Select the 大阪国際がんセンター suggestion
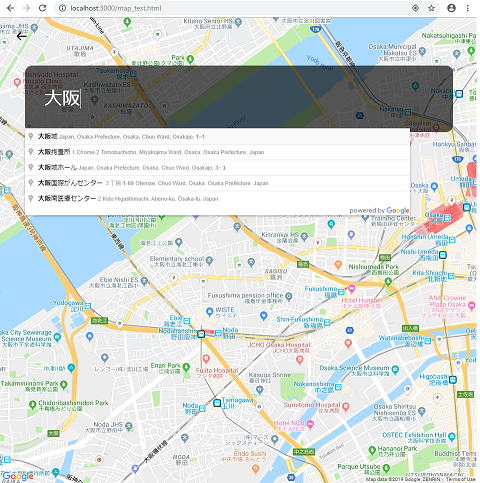Viewport: 480px width, 483px height. pyautogui.click(x=217, y=183)
